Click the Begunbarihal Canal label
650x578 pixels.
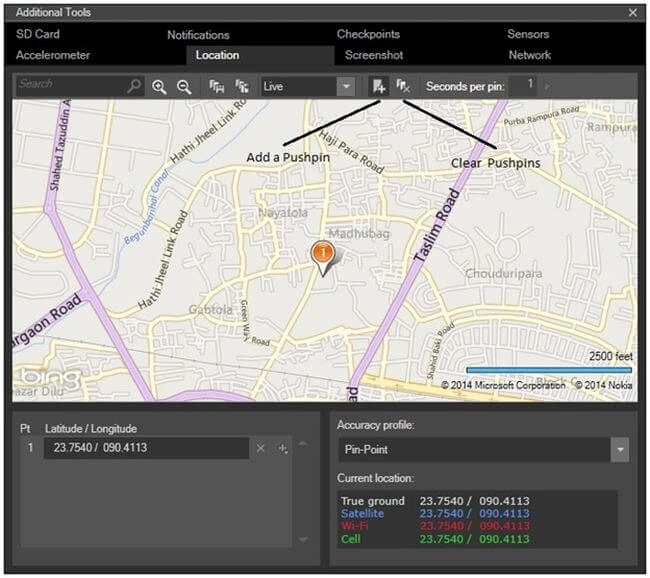click(146, 206)
